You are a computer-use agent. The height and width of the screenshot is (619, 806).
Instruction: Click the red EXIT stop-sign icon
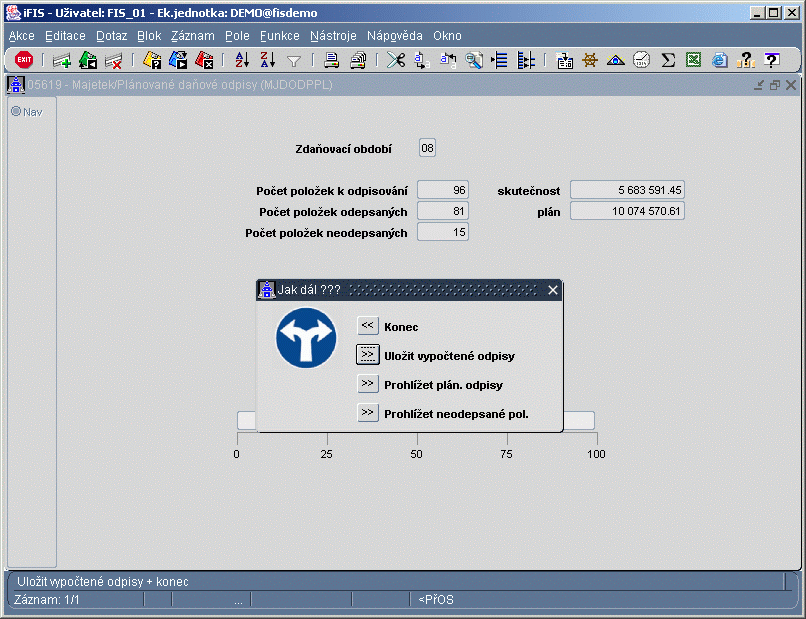click(x=24, y=60)
